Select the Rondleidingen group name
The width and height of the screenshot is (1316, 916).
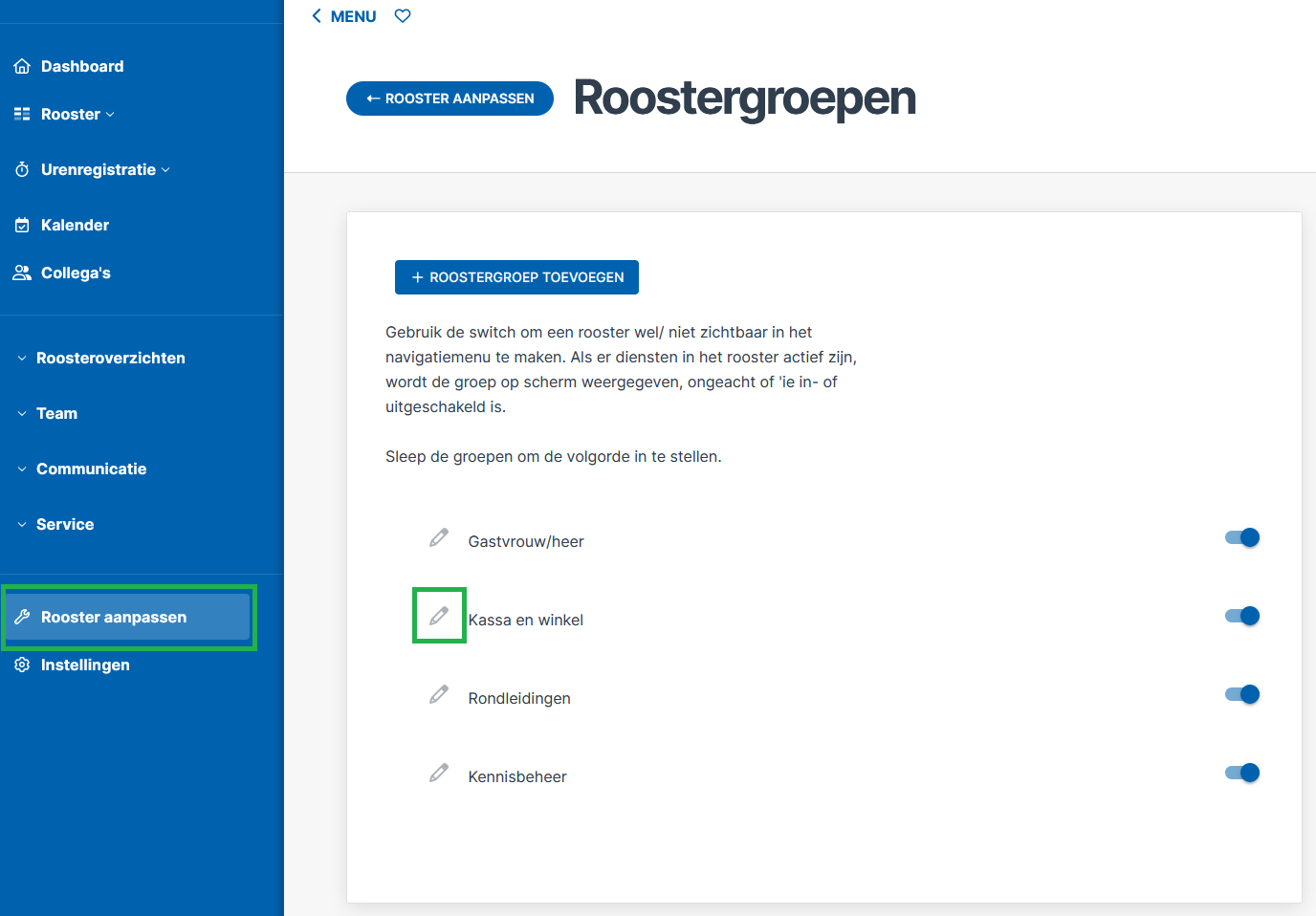point(519,698)
